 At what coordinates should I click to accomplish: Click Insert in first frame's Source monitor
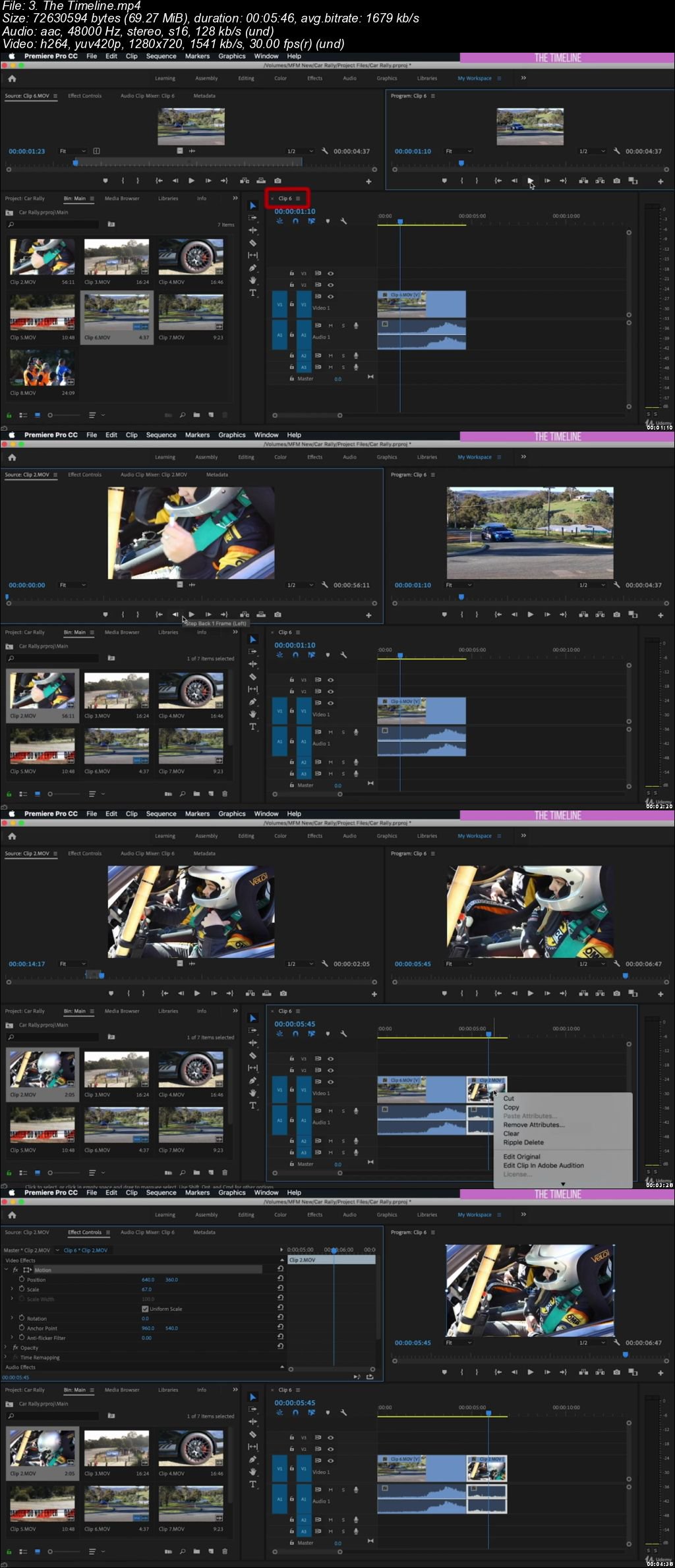coord(245,181)
